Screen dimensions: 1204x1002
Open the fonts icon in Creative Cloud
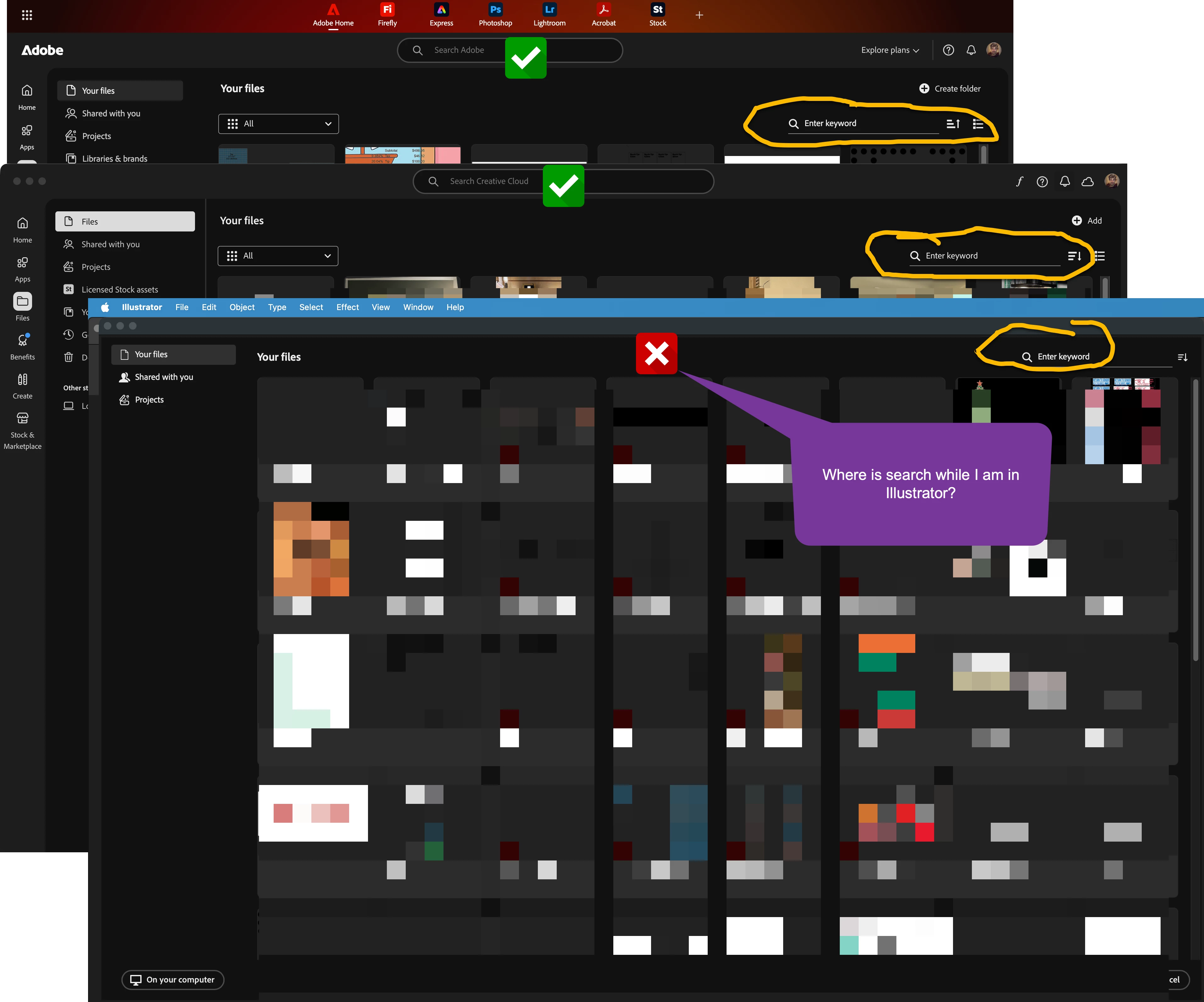1019,182
